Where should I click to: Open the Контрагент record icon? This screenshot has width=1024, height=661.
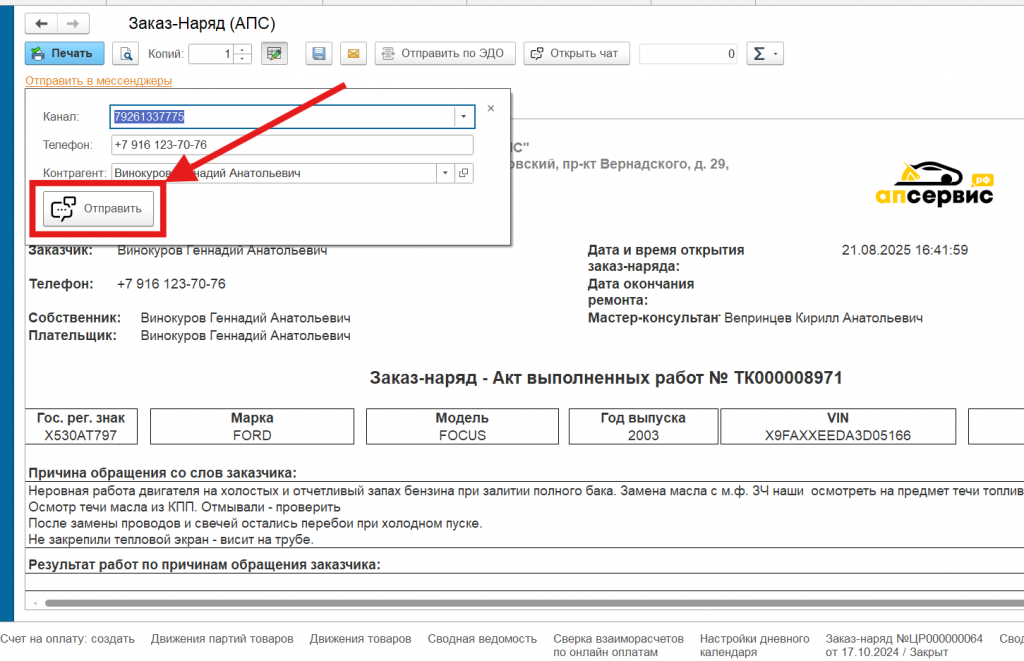(x=463, y=173)
